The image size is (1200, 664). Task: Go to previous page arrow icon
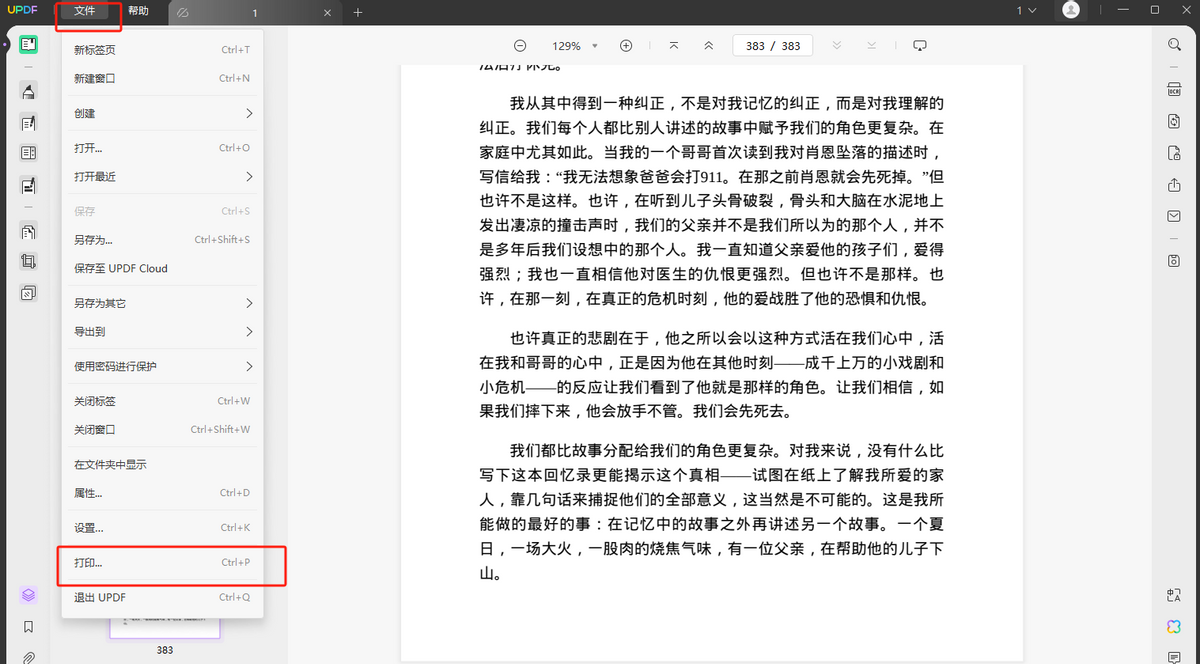click(x=709, y=46)
